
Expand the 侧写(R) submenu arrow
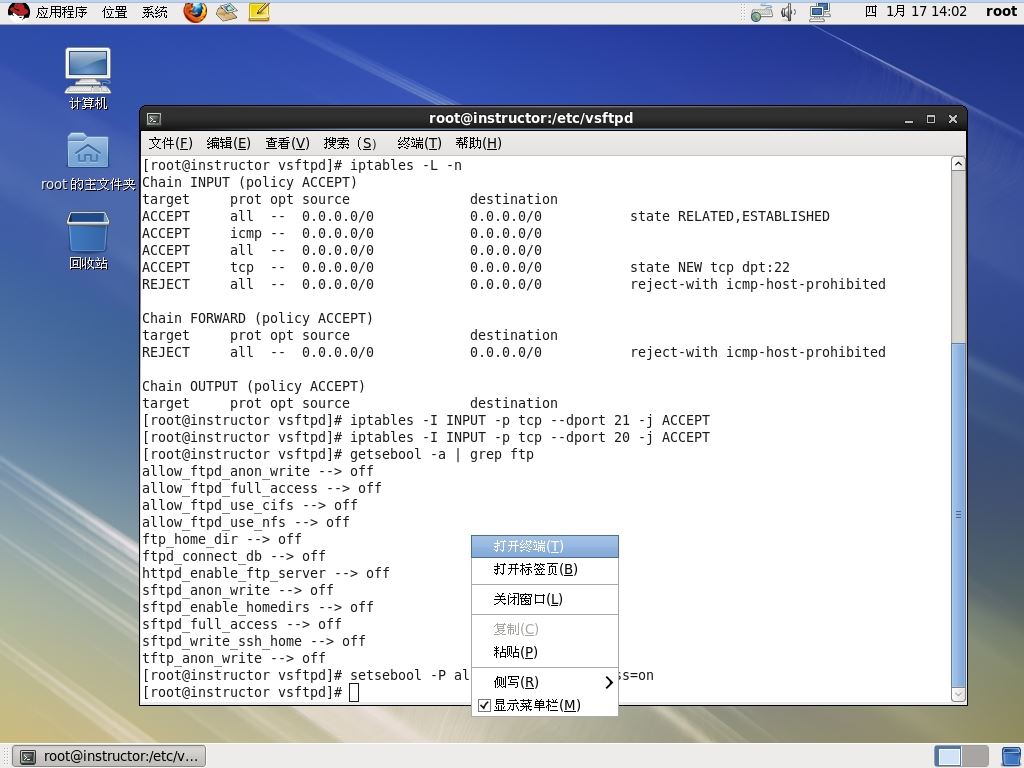tap(609, 682)
